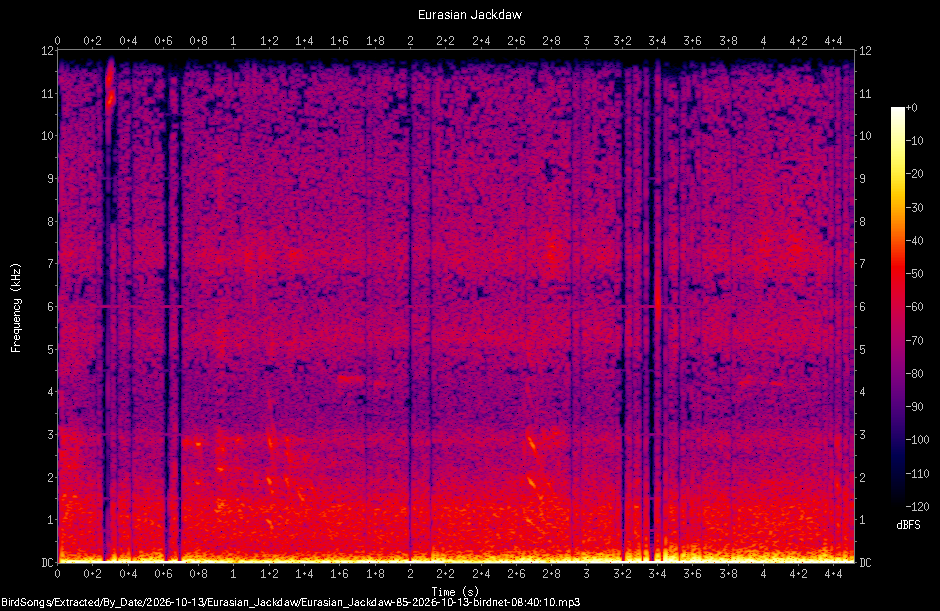Click the "-10" label on the color scale
Viewport: 940px width, 611px height.
click(x=914, y=141)
